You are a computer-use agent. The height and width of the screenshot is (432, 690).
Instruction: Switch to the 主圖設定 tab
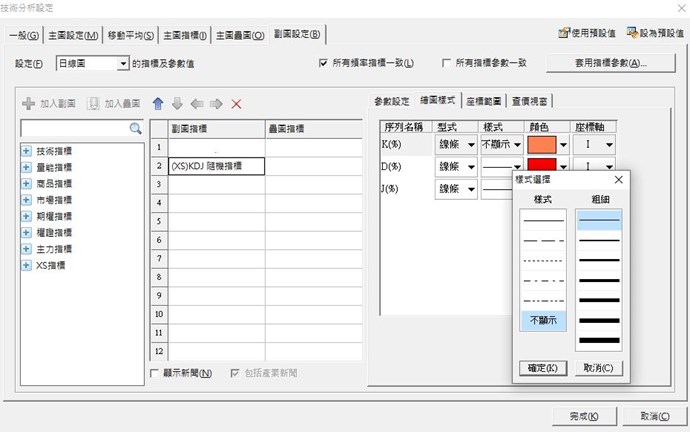pos(75,36)
